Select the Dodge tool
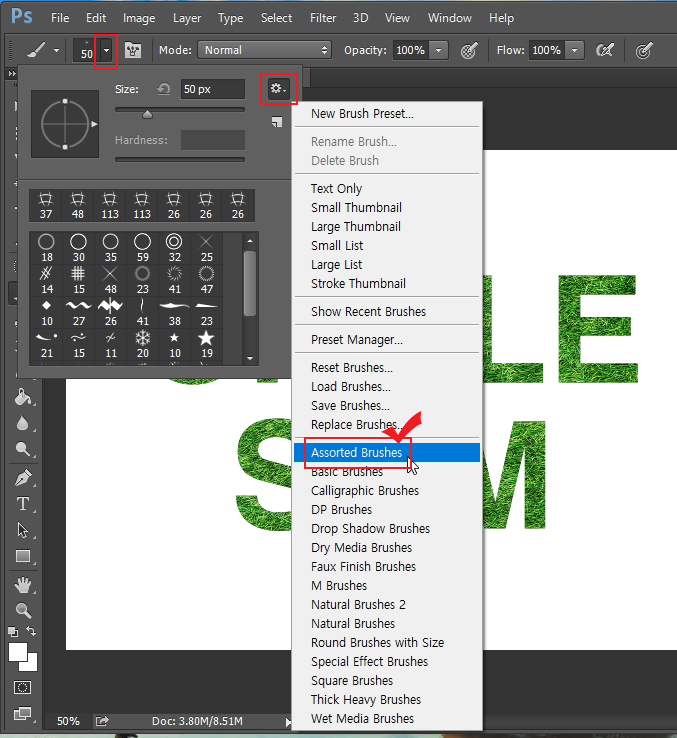 23,449
